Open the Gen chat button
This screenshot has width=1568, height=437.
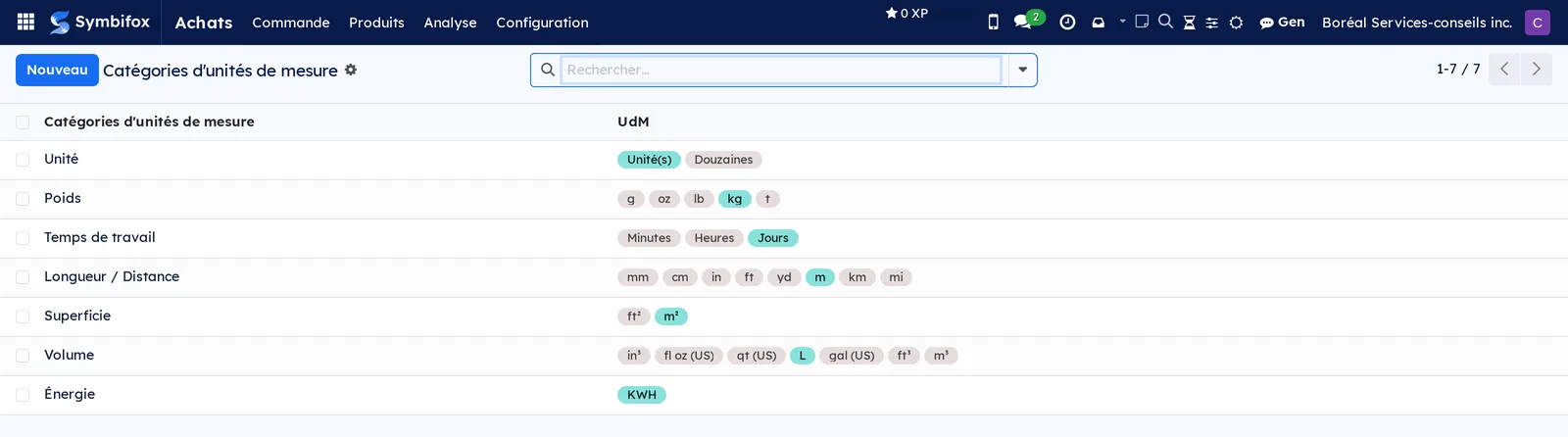[1282, 22]
